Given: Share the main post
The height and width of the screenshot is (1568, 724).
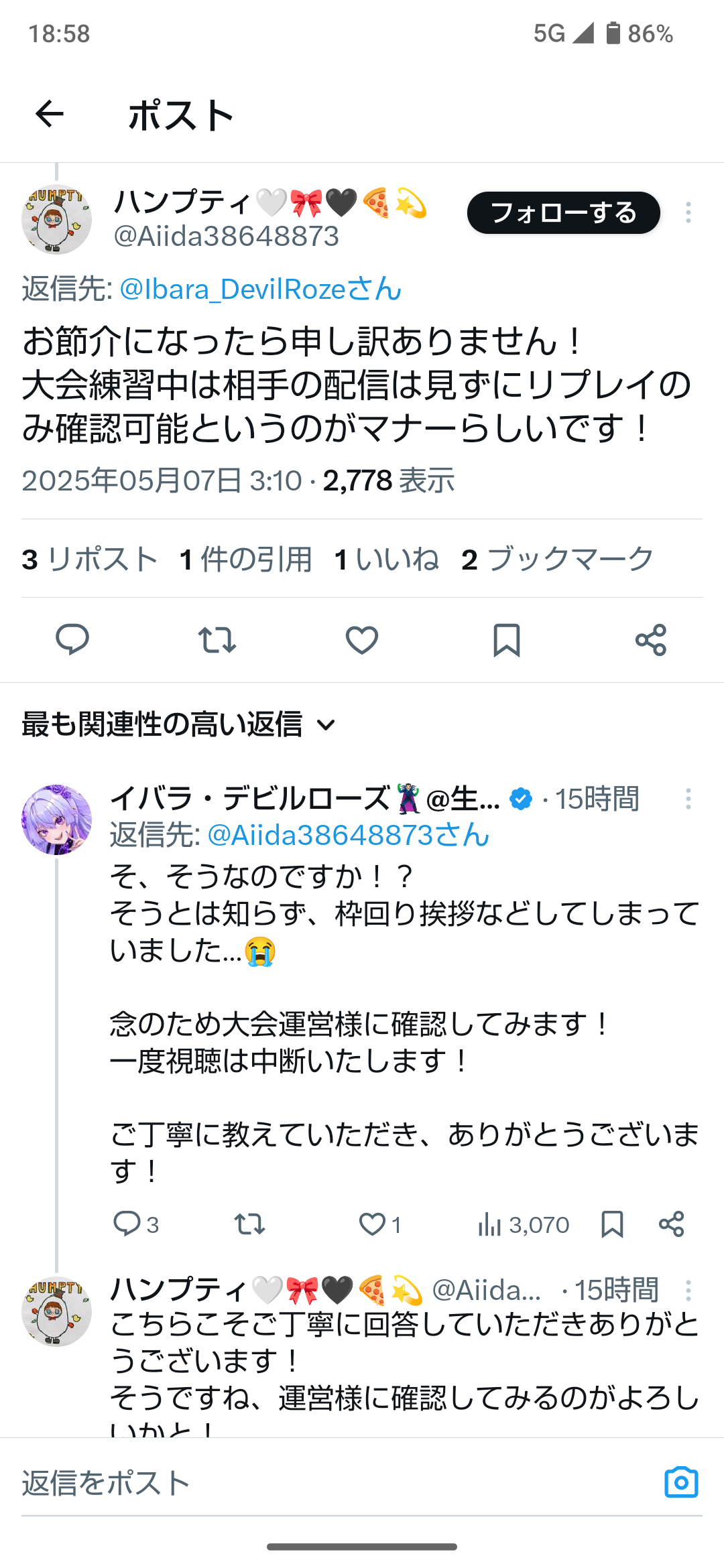Looking at the screenshot, I should [651, 639].
